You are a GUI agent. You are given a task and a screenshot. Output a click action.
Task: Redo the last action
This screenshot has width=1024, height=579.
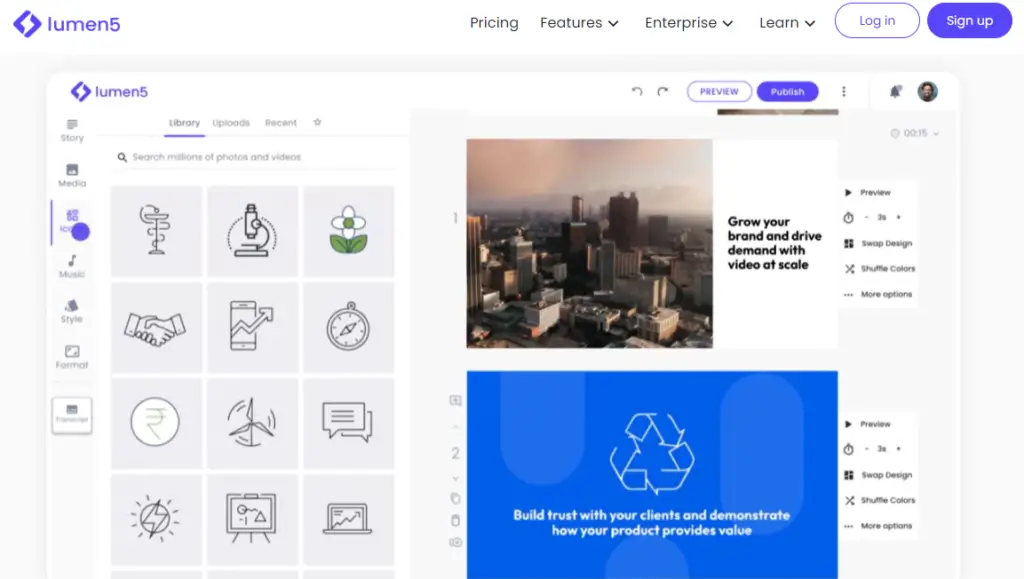click(x=663, y=91)
